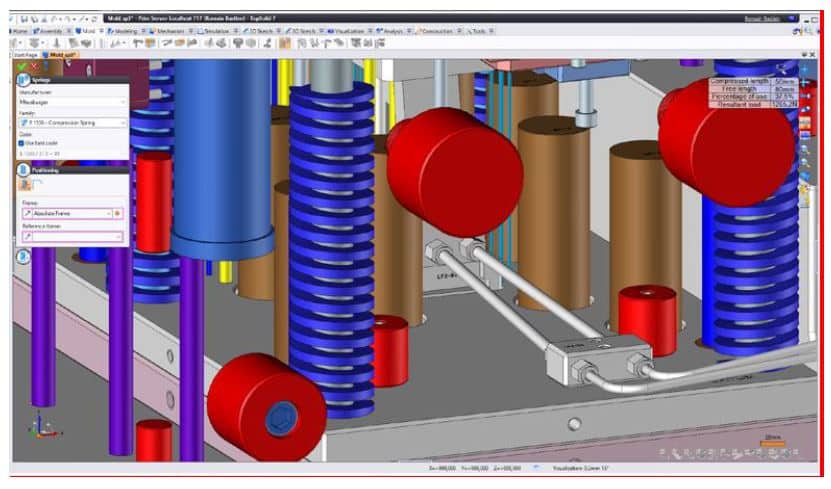
Task: Click the green checkmark to validate
Action: 22,66
